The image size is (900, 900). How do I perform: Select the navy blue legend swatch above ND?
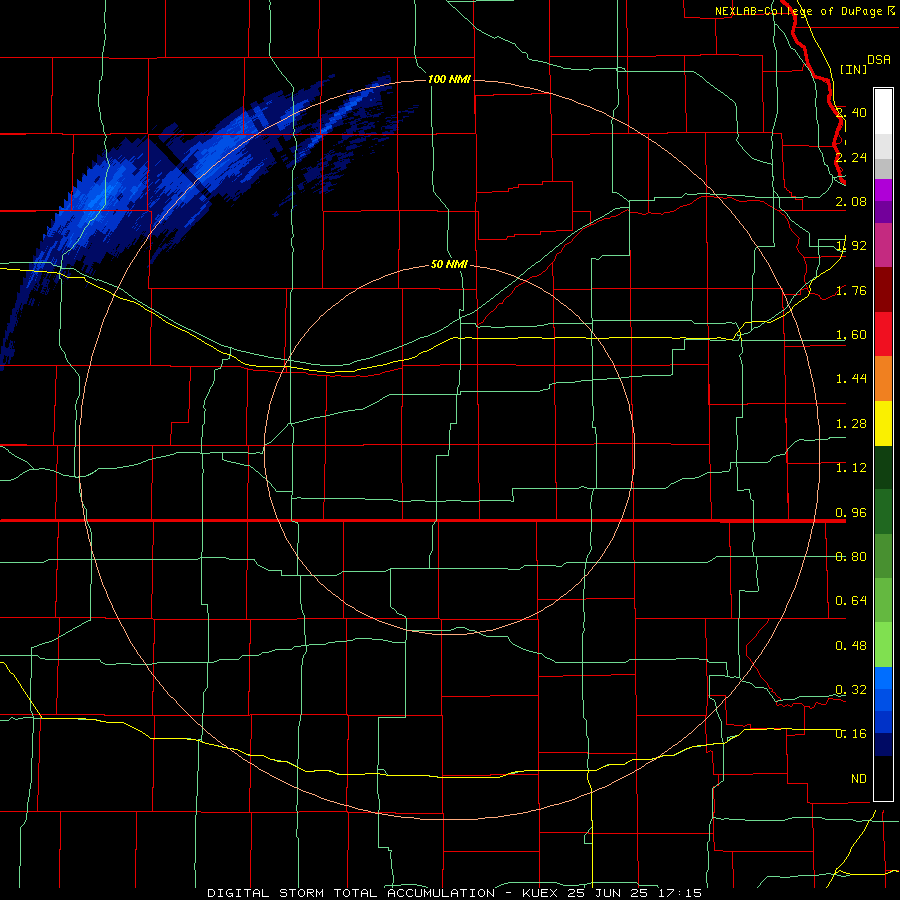point(883,744)
